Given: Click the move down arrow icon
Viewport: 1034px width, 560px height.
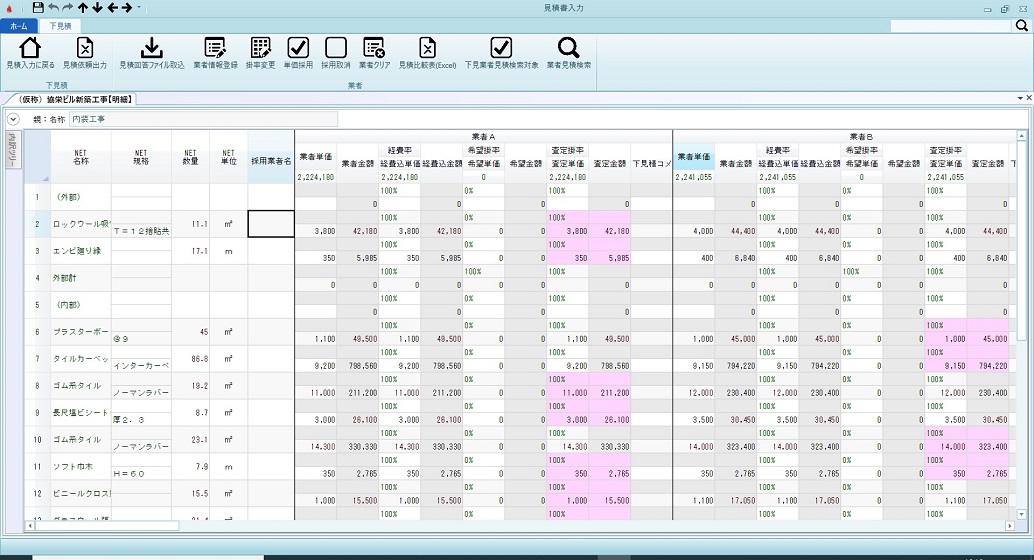Looking at the screenshot, I should point(97,8).
